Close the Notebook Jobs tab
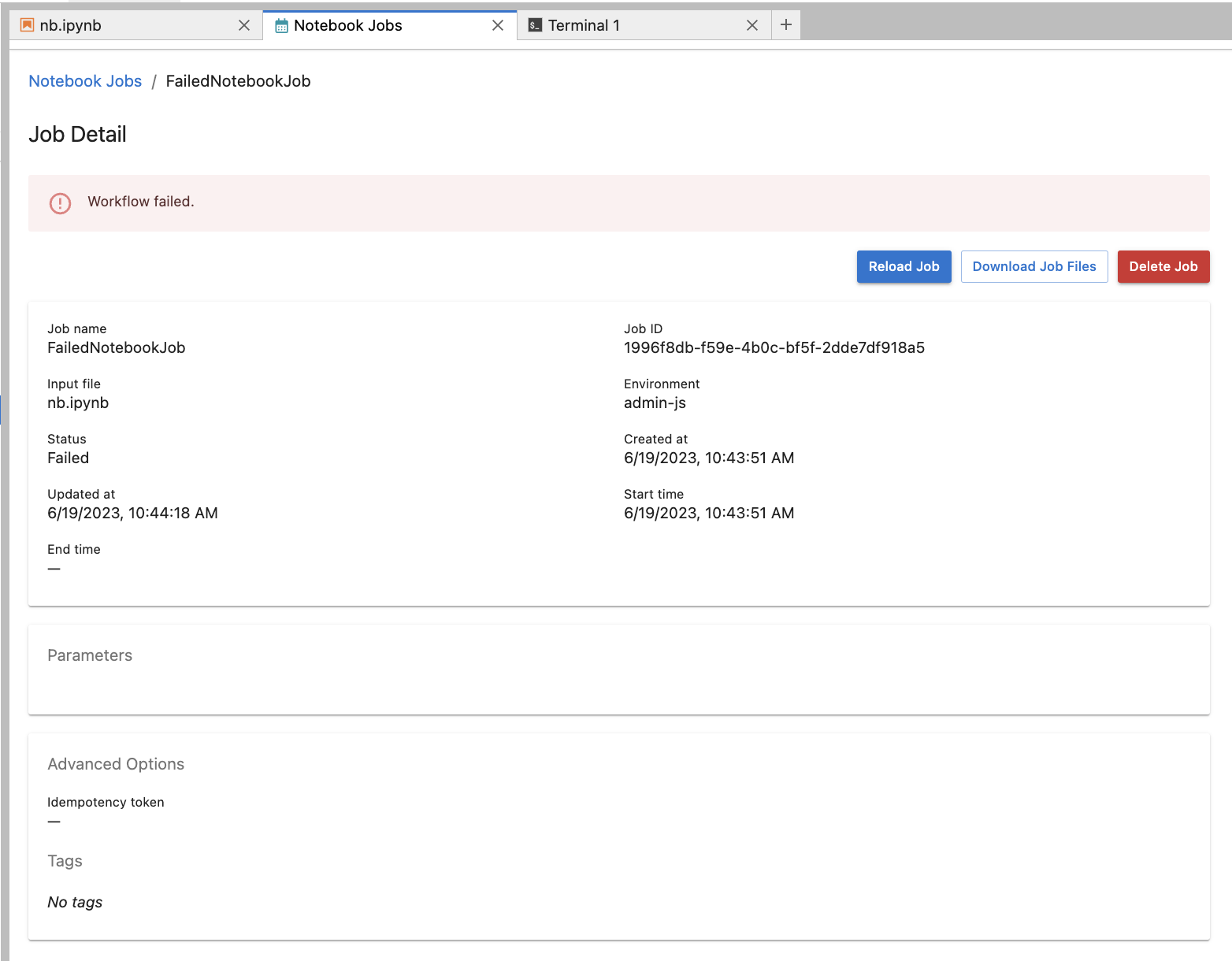1232x961 pixels. 498,24
